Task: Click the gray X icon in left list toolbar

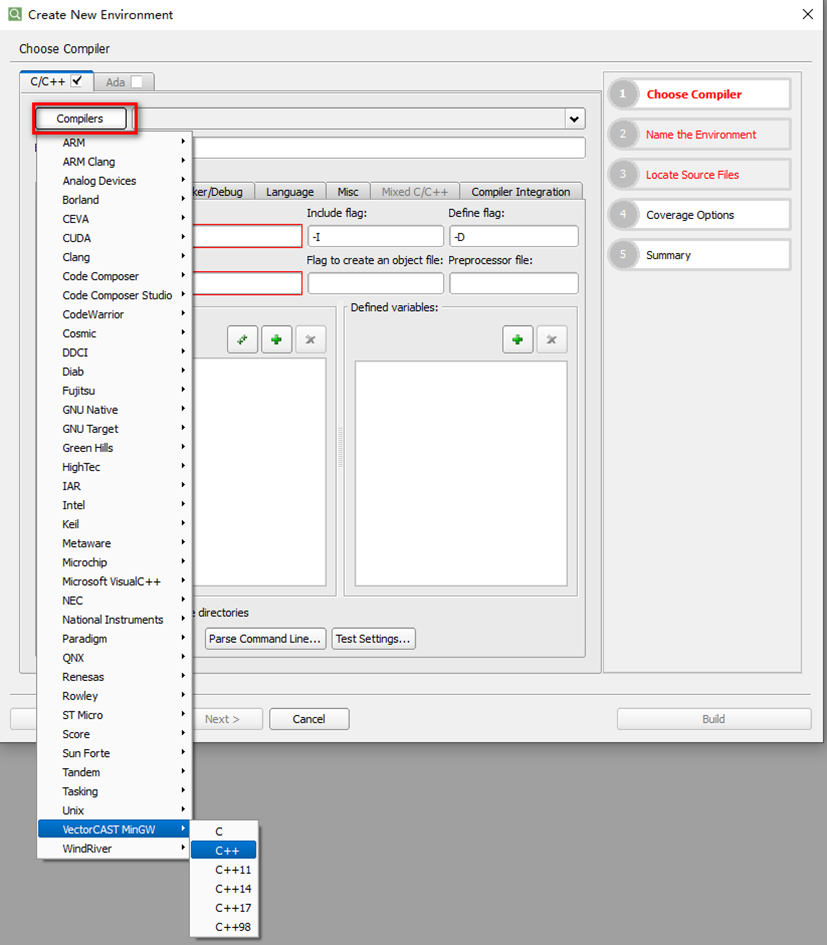Action: (310, 339)
